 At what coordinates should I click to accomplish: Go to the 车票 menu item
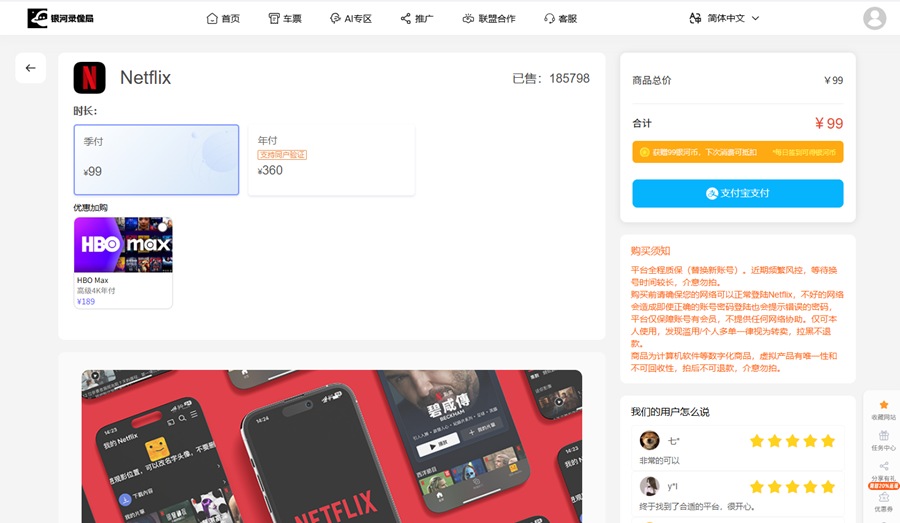285,18
